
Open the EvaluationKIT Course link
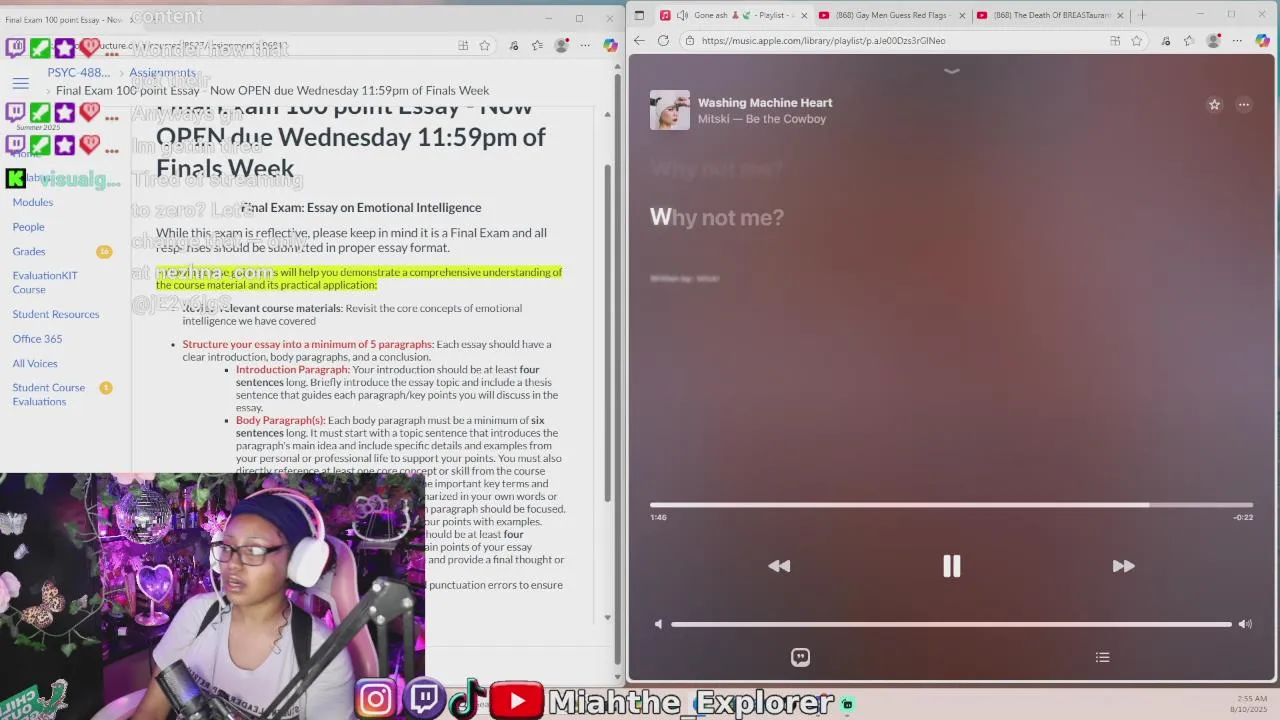point(45,283)
